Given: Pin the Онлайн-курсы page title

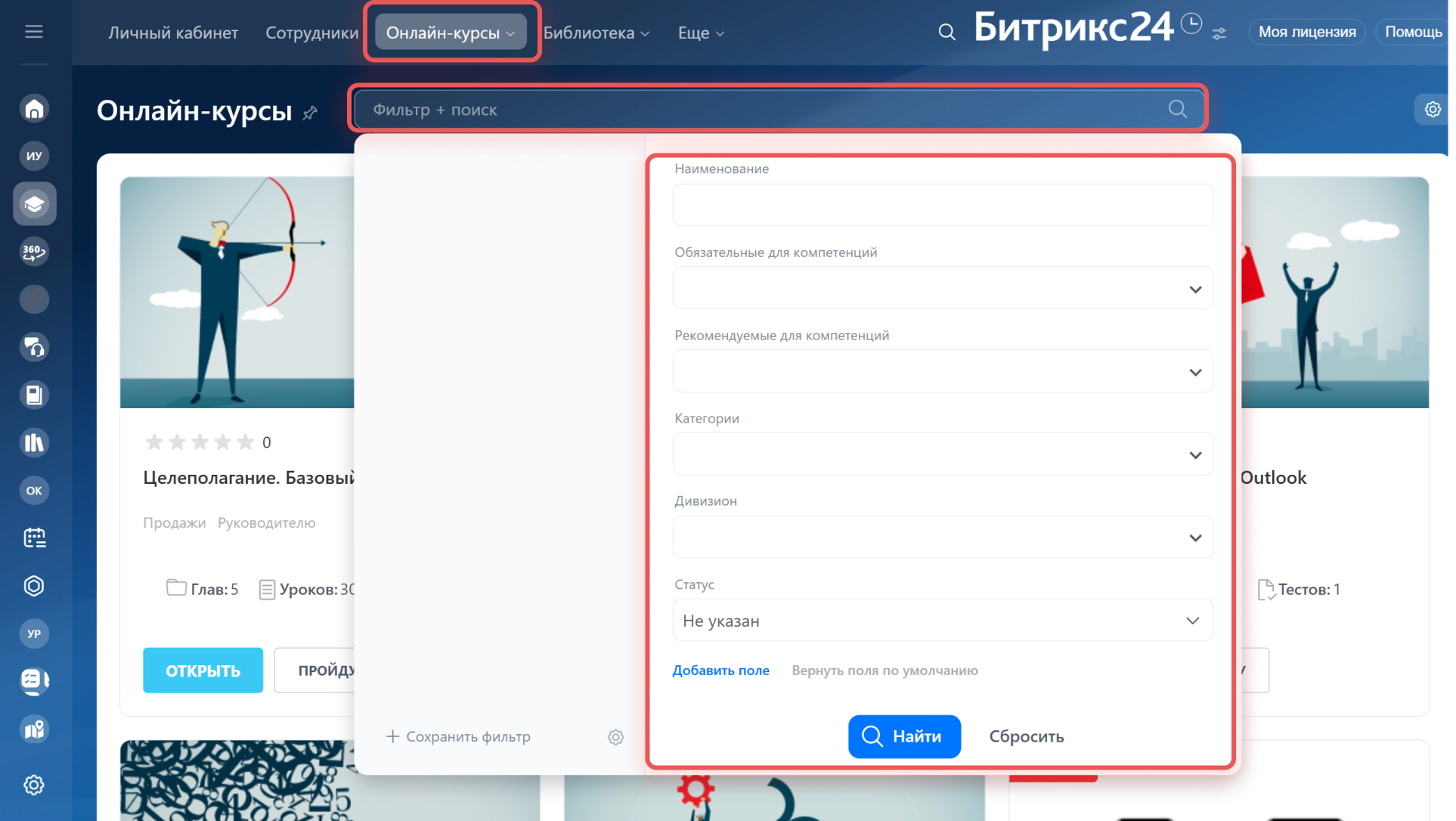Looking at the screenshot, I should tap(310, 113).
